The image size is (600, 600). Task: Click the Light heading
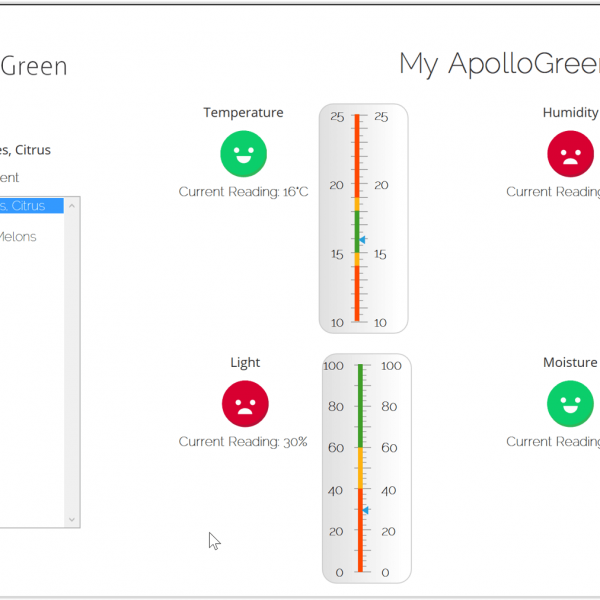tap(245, 362)
